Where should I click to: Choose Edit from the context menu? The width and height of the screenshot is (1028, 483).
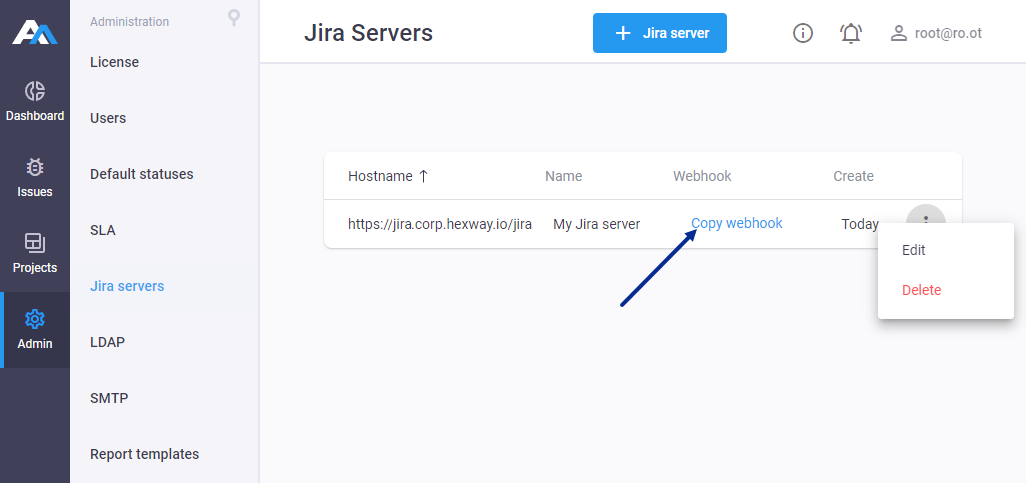913,250
